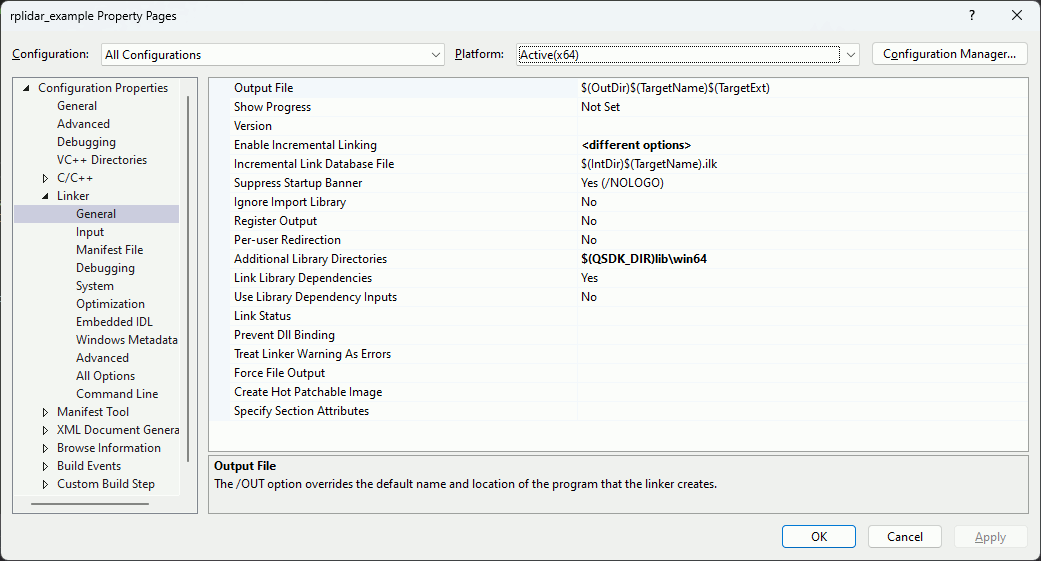Expand the Browse Information node
This screenshot has width=1041, height=561.
point(45,448)
